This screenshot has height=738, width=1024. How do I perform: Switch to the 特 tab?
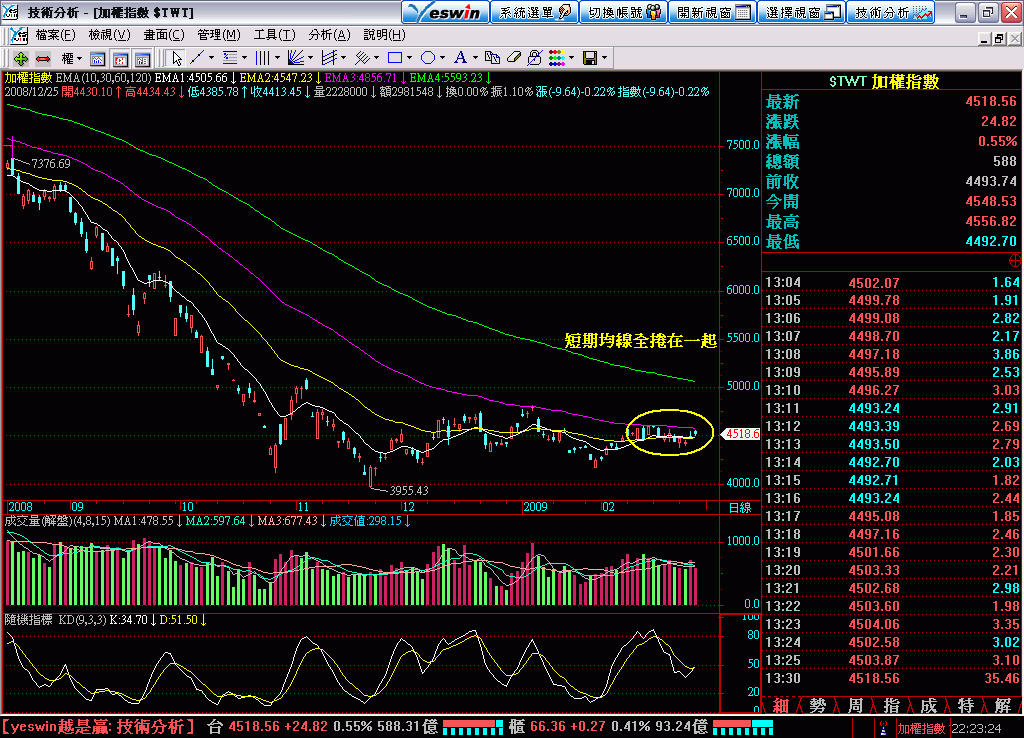(x=966, y=705)
